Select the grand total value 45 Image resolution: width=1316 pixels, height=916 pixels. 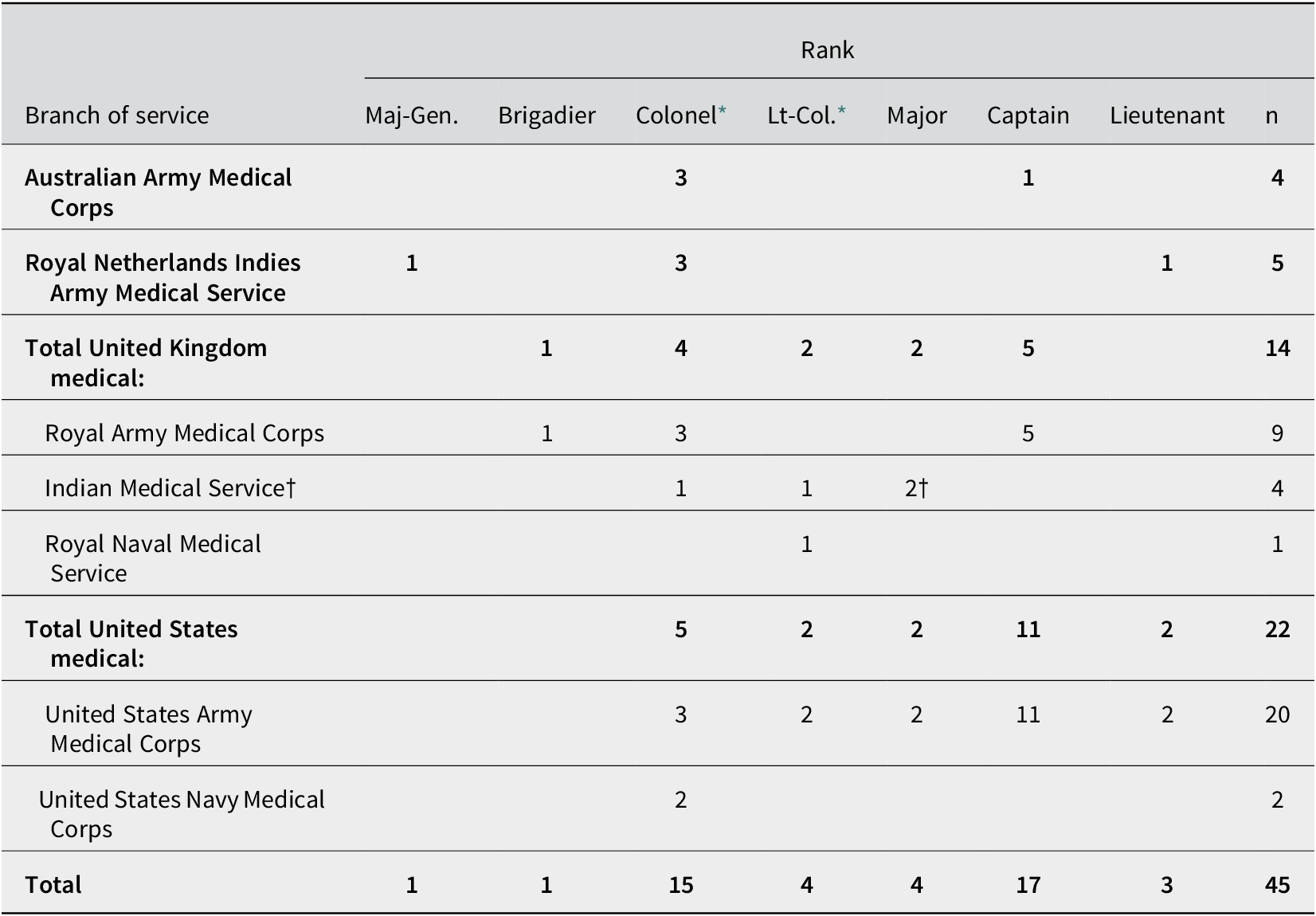click(1277, 885)
